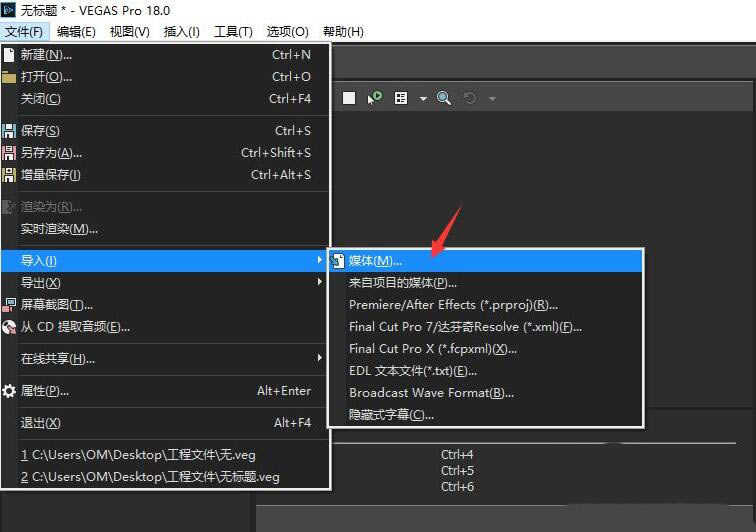Viewport: 756px width, 532px height.
Task: Open the 编辑(E) menu
Action: pos(76,32)
